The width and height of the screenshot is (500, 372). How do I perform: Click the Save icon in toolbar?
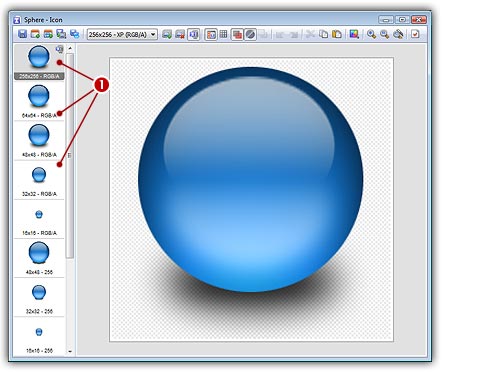[22, 34]
